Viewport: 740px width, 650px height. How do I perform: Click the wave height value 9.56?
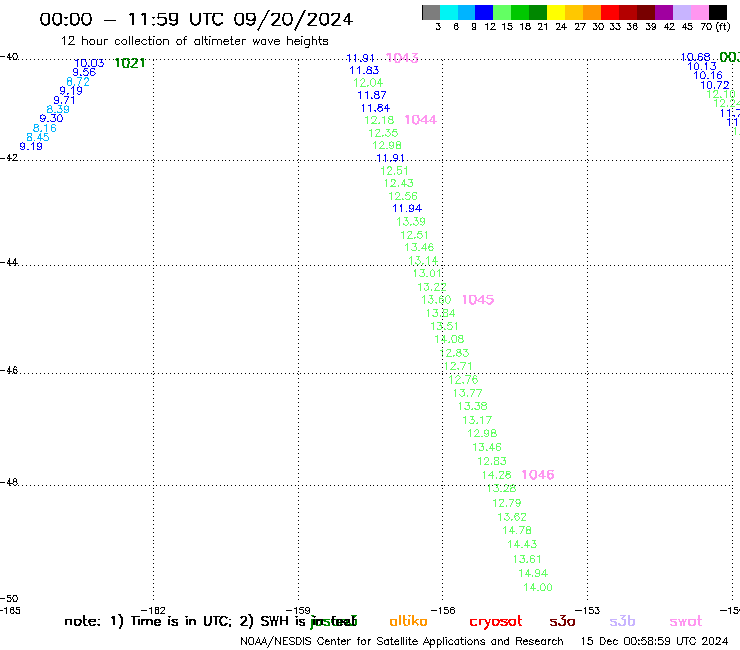click(84, 72)
